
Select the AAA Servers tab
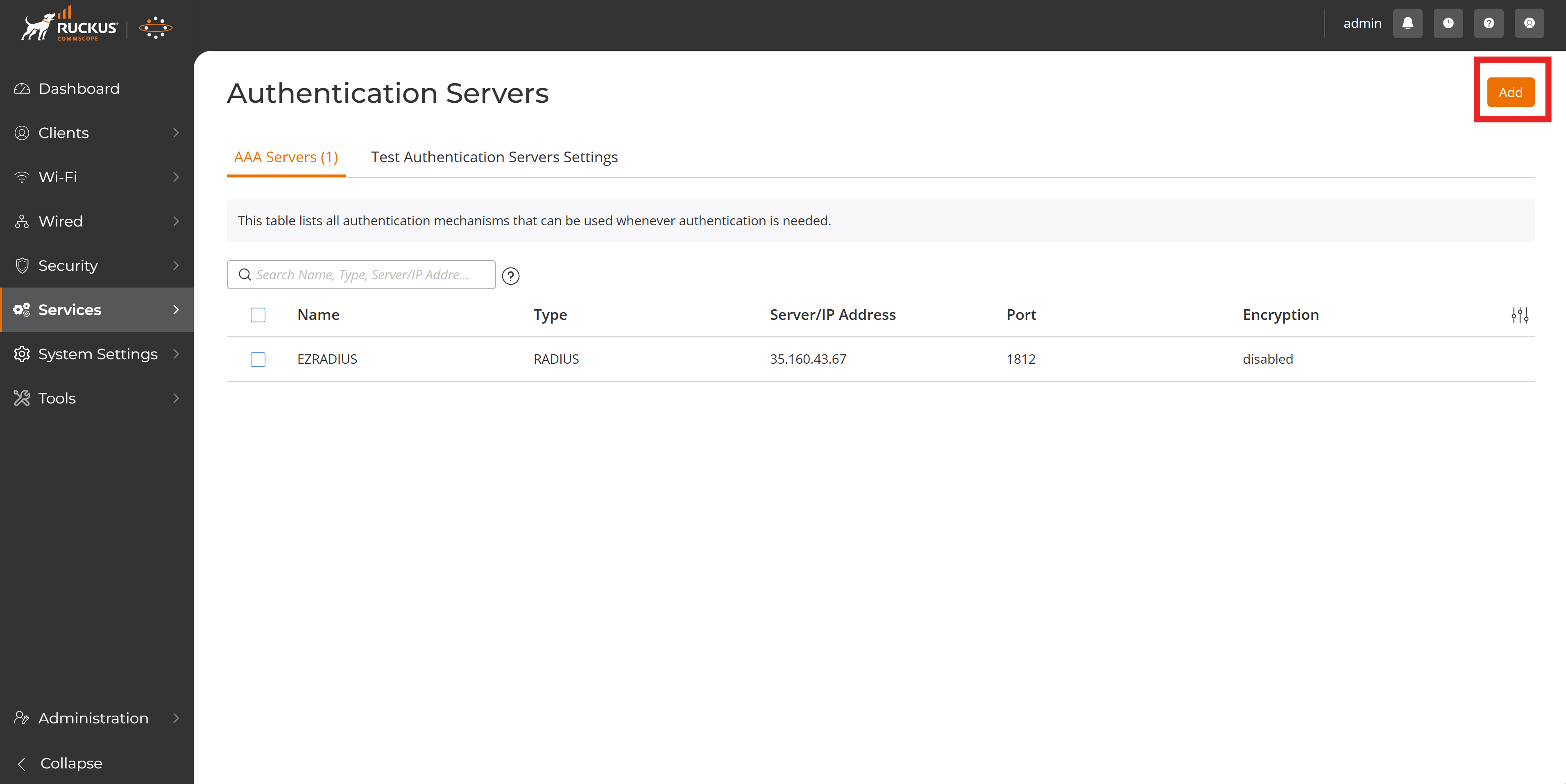[286, 157]
